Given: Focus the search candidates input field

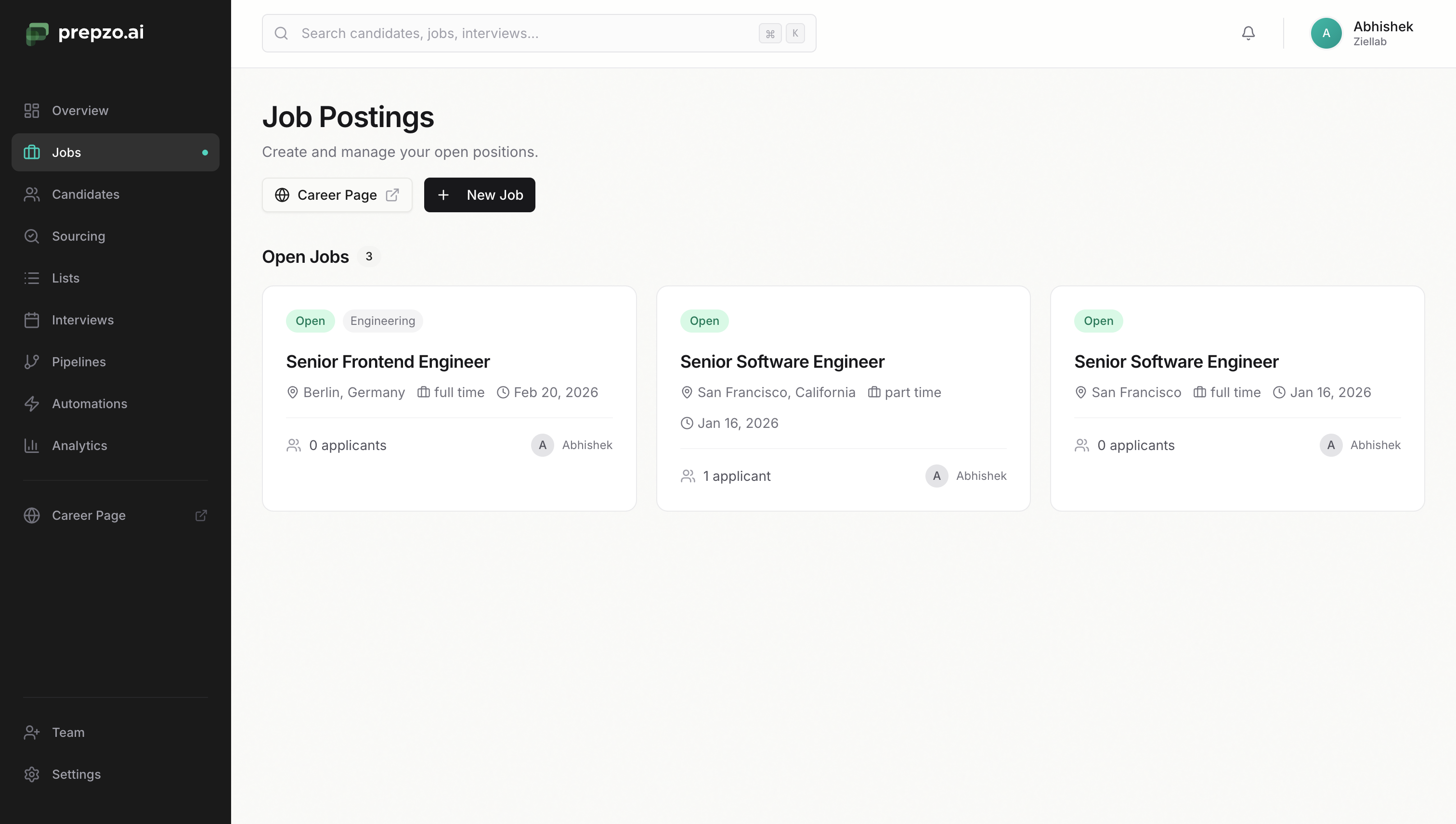Looking at the screenshot, I should click(x=526, y=33).
